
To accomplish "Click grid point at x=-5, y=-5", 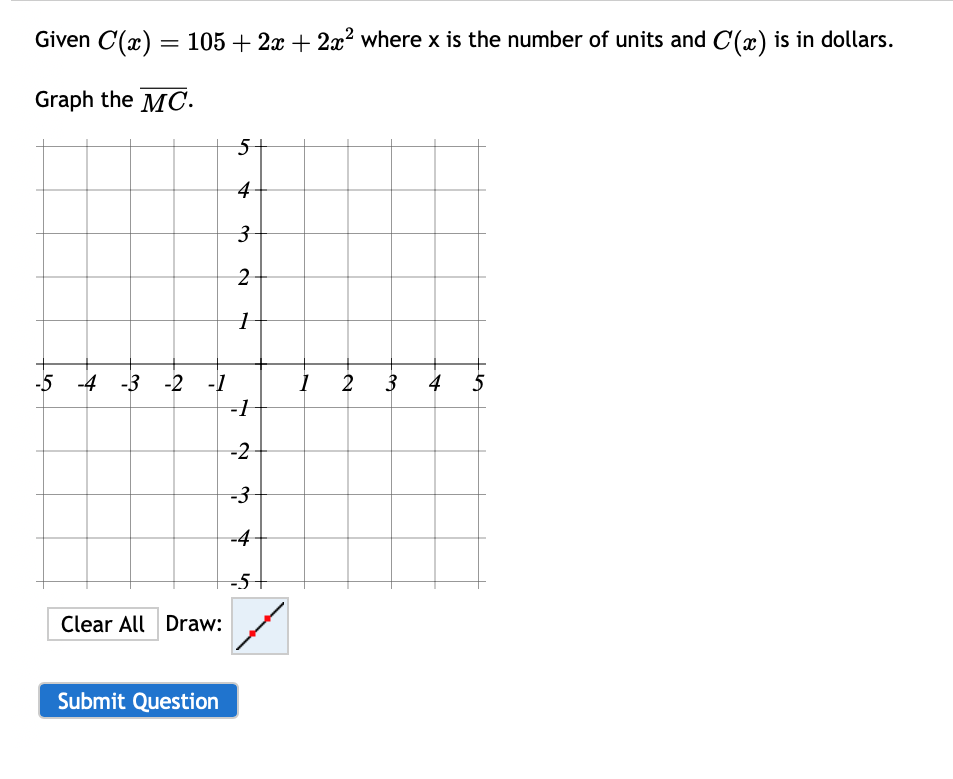I will click(43, 582).
